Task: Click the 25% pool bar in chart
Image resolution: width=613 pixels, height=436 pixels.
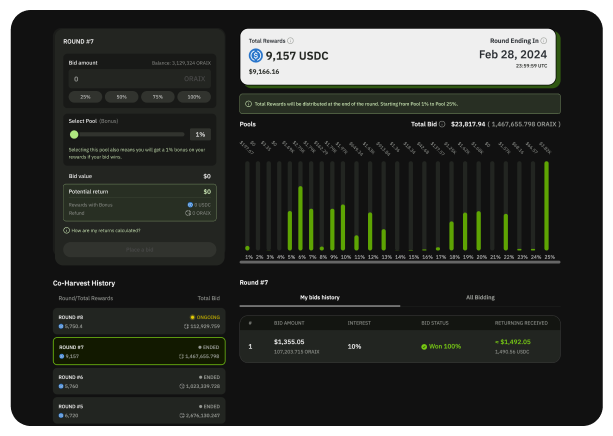Action: (547, 206)
